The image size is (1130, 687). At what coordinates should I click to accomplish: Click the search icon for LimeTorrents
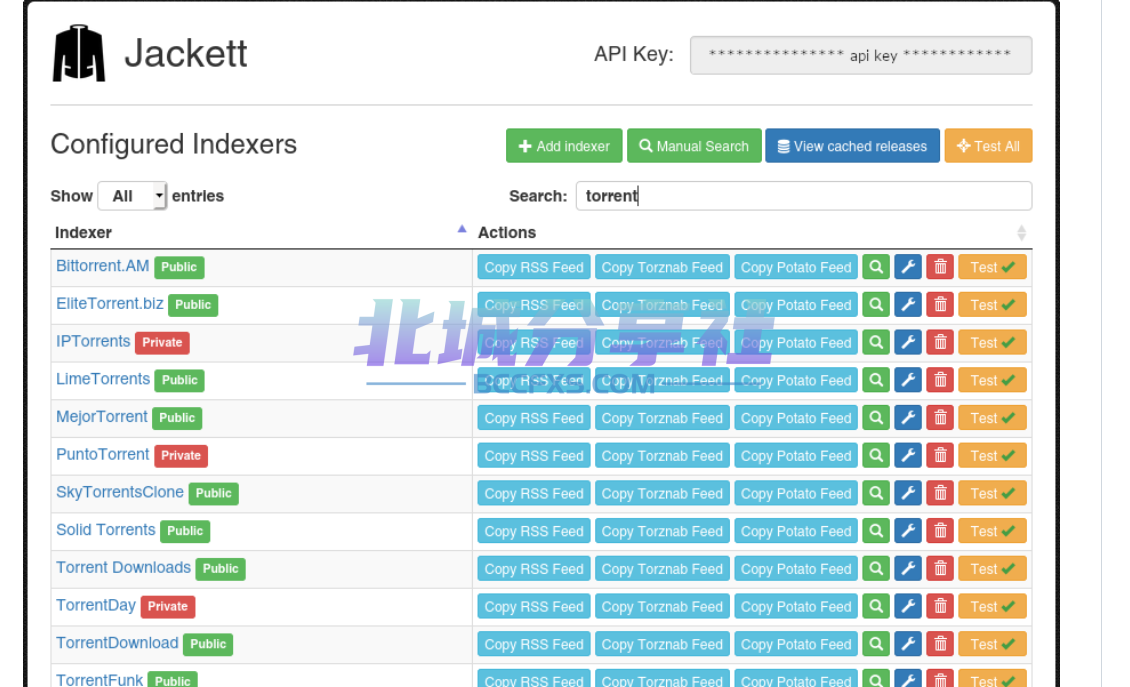tap(876, 380)
